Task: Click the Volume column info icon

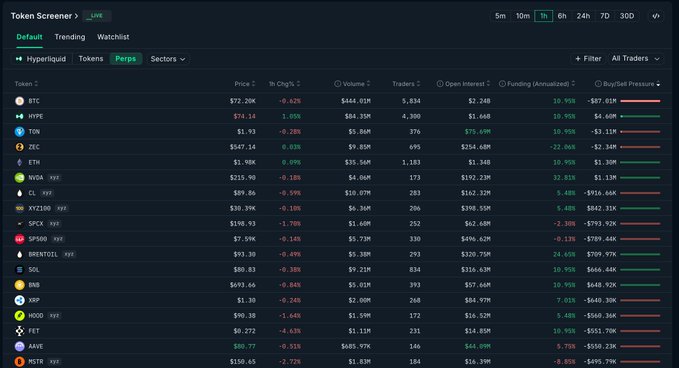Action: tap(337, 84)
